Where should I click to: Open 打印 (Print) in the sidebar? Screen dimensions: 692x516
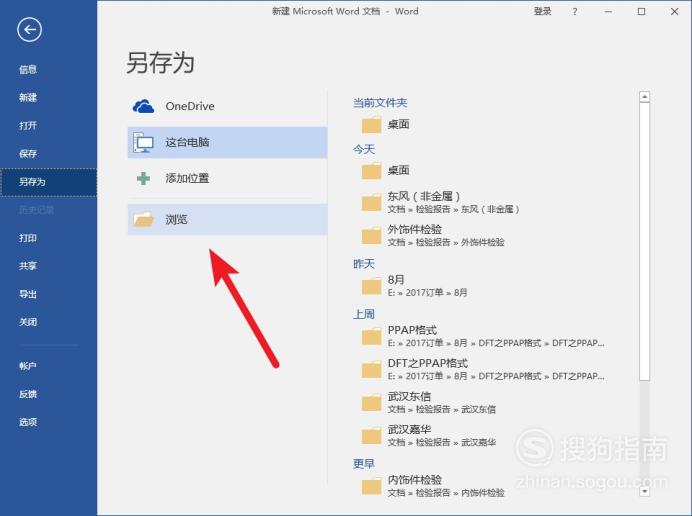pos(28,238)
